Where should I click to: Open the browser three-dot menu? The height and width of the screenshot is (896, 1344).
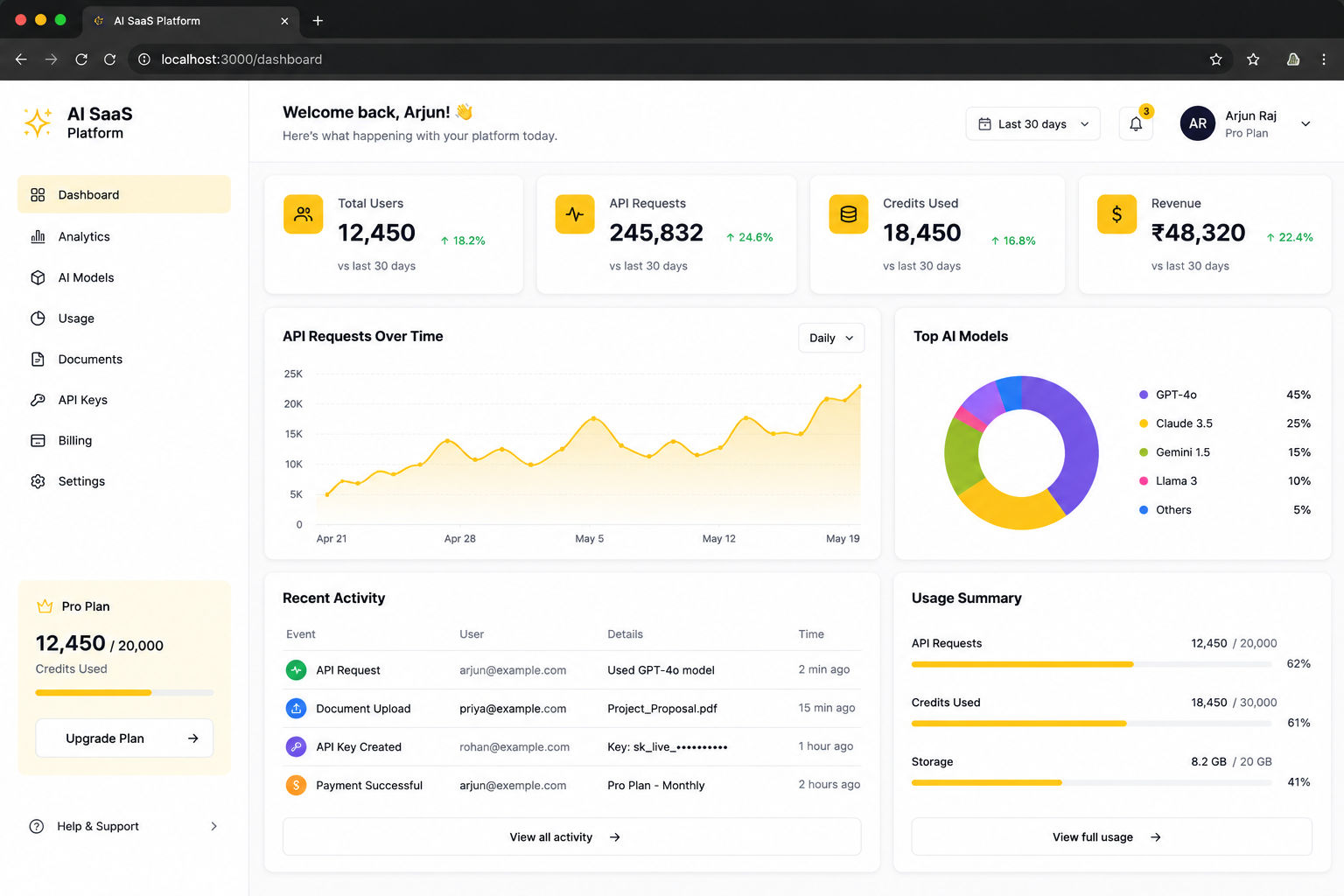pos(1324,59)
